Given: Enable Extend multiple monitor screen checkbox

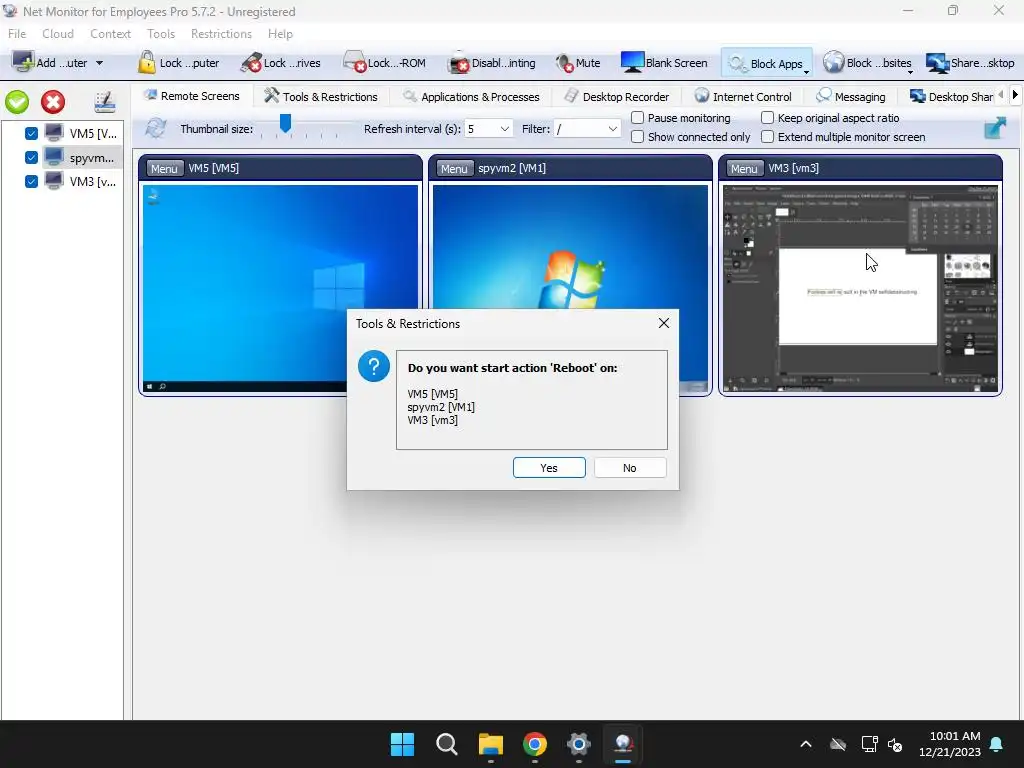Looking at the screenshot, I should pos(767,136).
